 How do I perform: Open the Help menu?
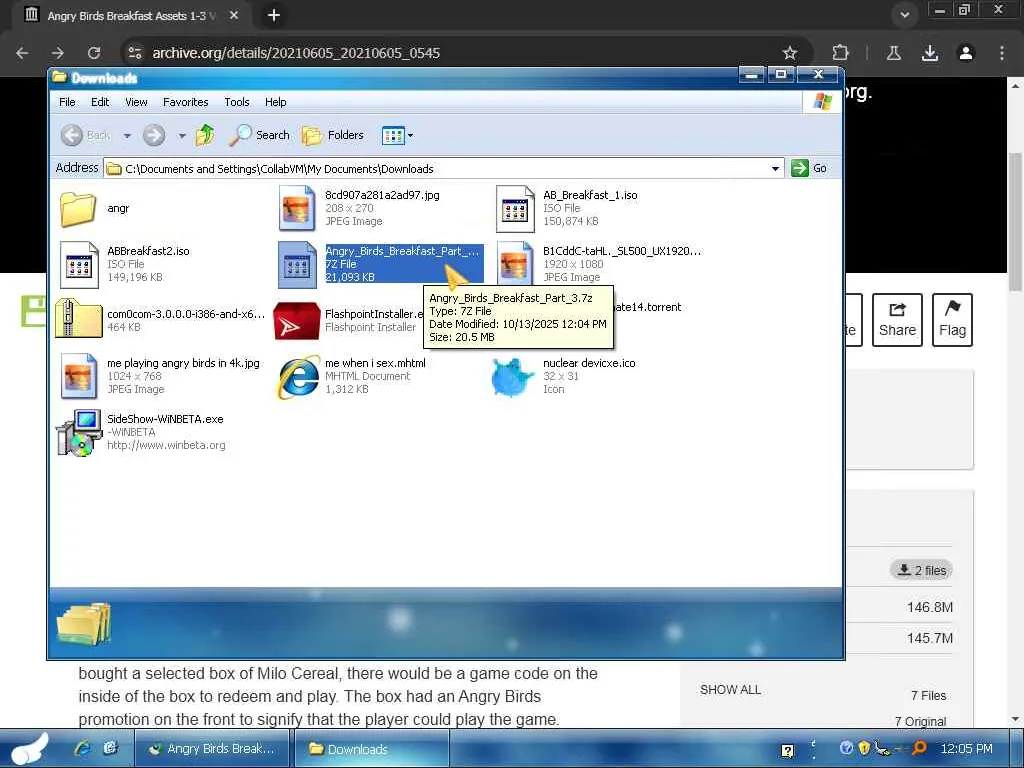point(276,102)
